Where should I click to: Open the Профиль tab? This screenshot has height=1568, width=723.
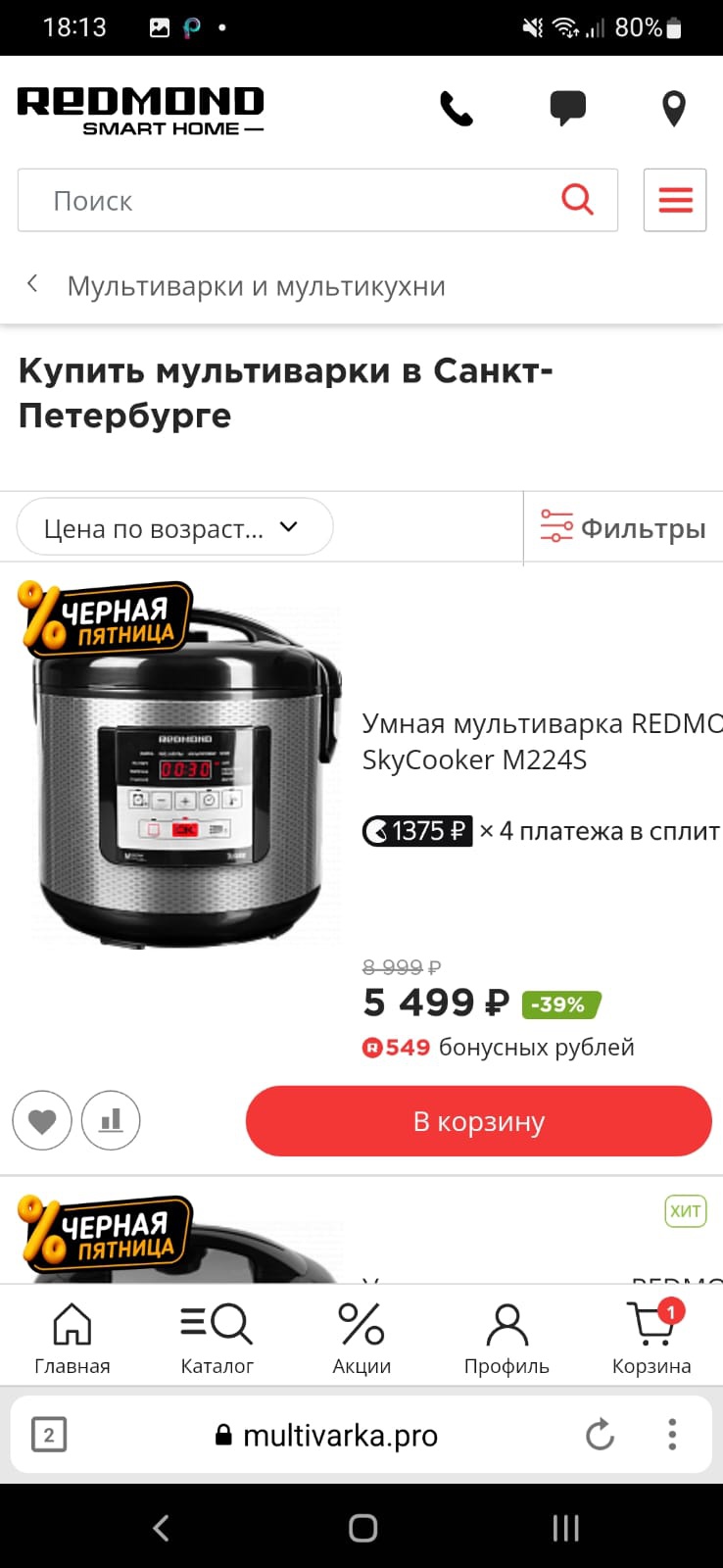506,1339
